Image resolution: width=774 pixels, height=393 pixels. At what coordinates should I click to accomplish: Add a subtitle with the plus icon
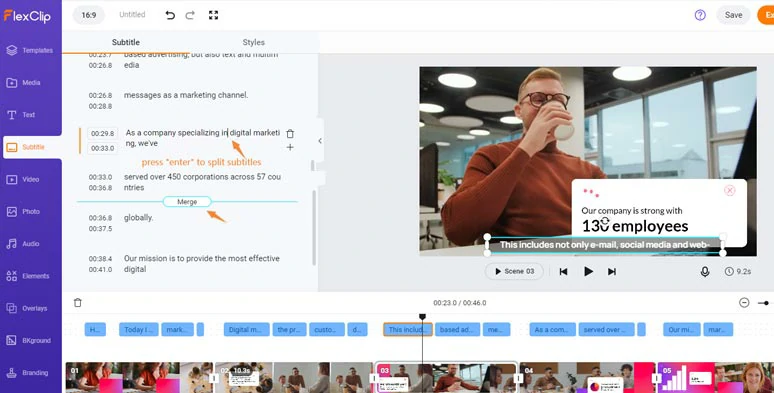click(290, 147)
